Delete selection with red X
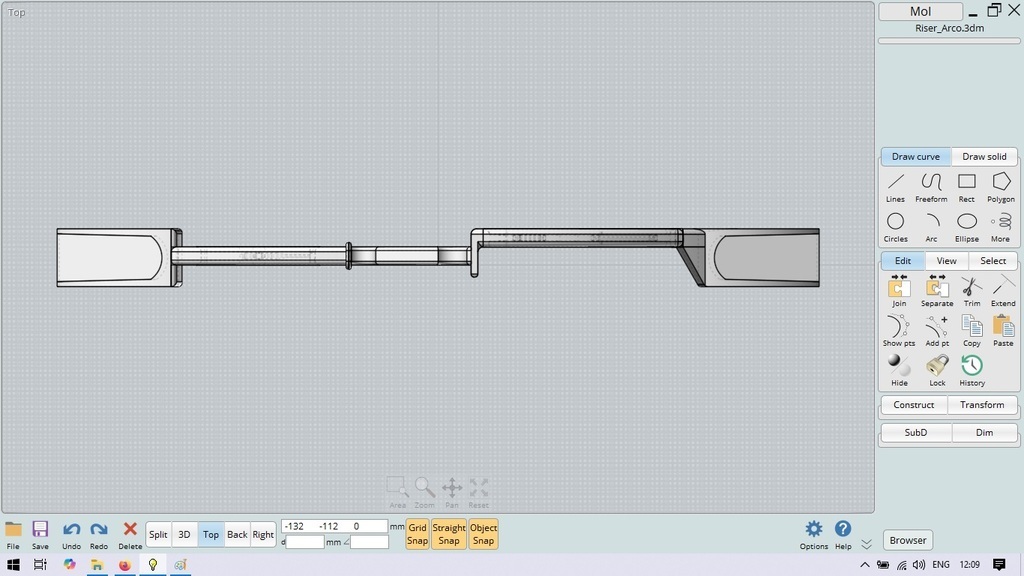This screenshot has width=1024, height=576. tap(130, 535)
